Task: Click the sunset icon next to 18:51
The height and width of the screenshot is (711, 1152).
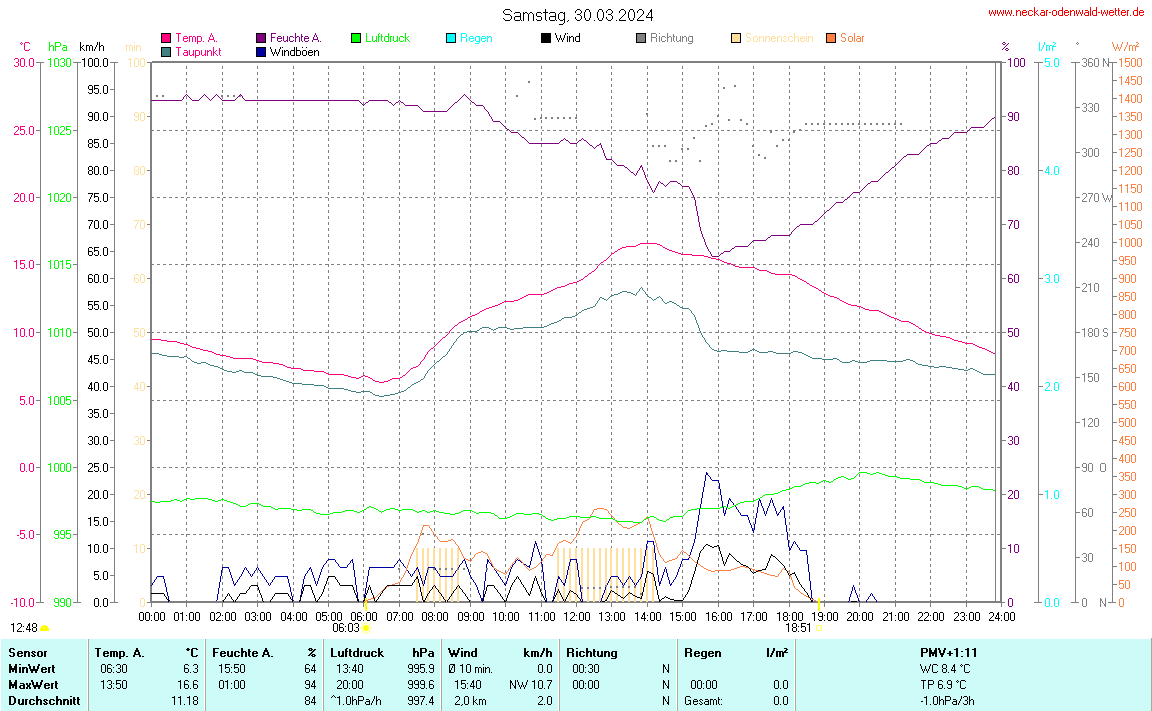Action: [818, 628]
